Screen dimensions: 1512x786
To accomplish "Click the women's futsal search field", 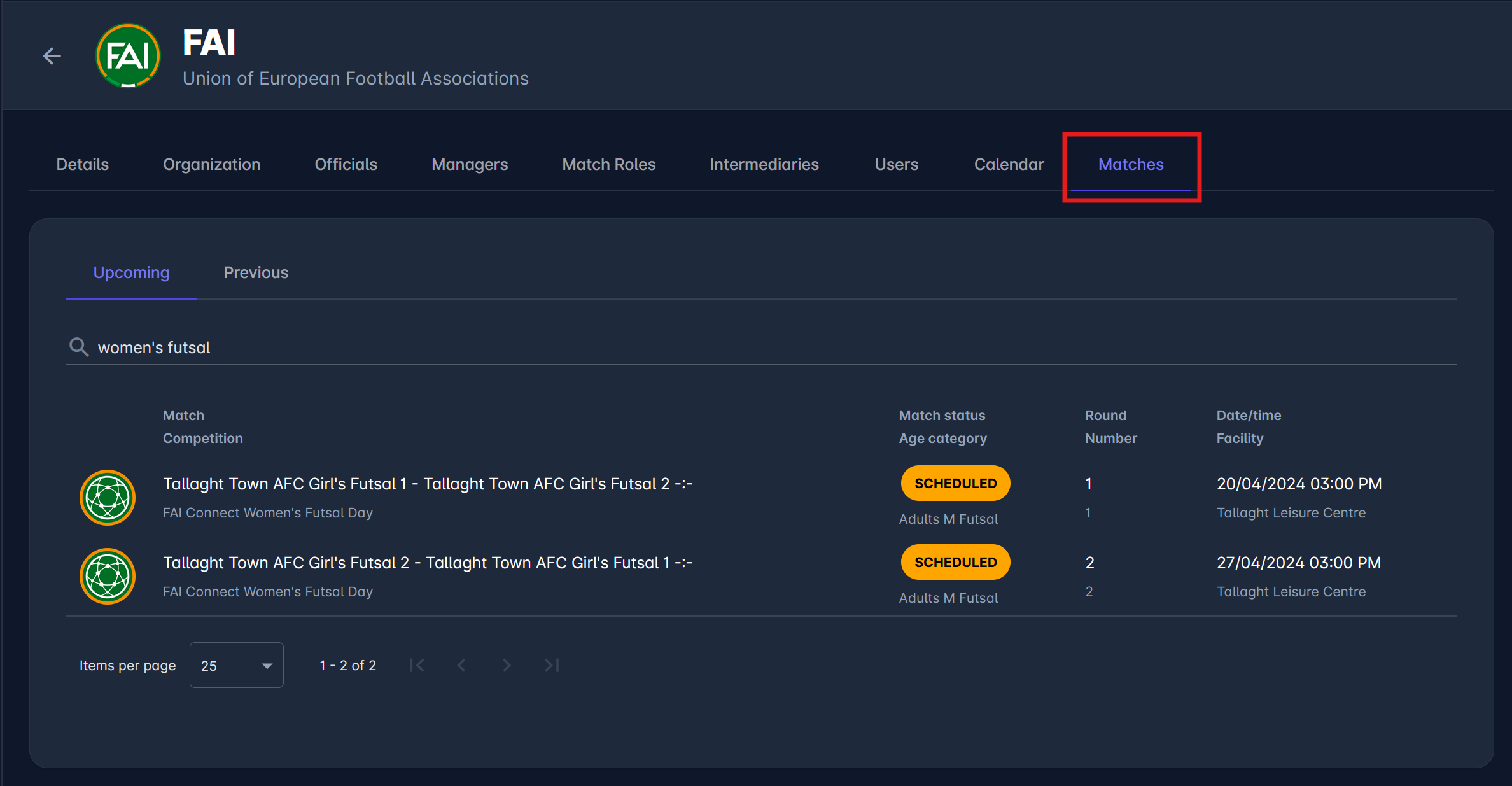I will click(x=762, y=347).
